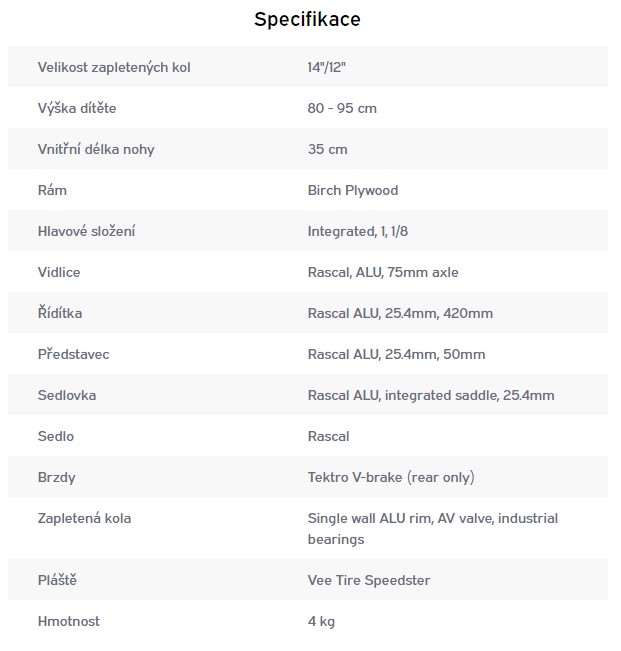Click the Specifikace heading
The height and width of the screenshot is (651, 621).
pyautogui.click(x=307, y=19)
